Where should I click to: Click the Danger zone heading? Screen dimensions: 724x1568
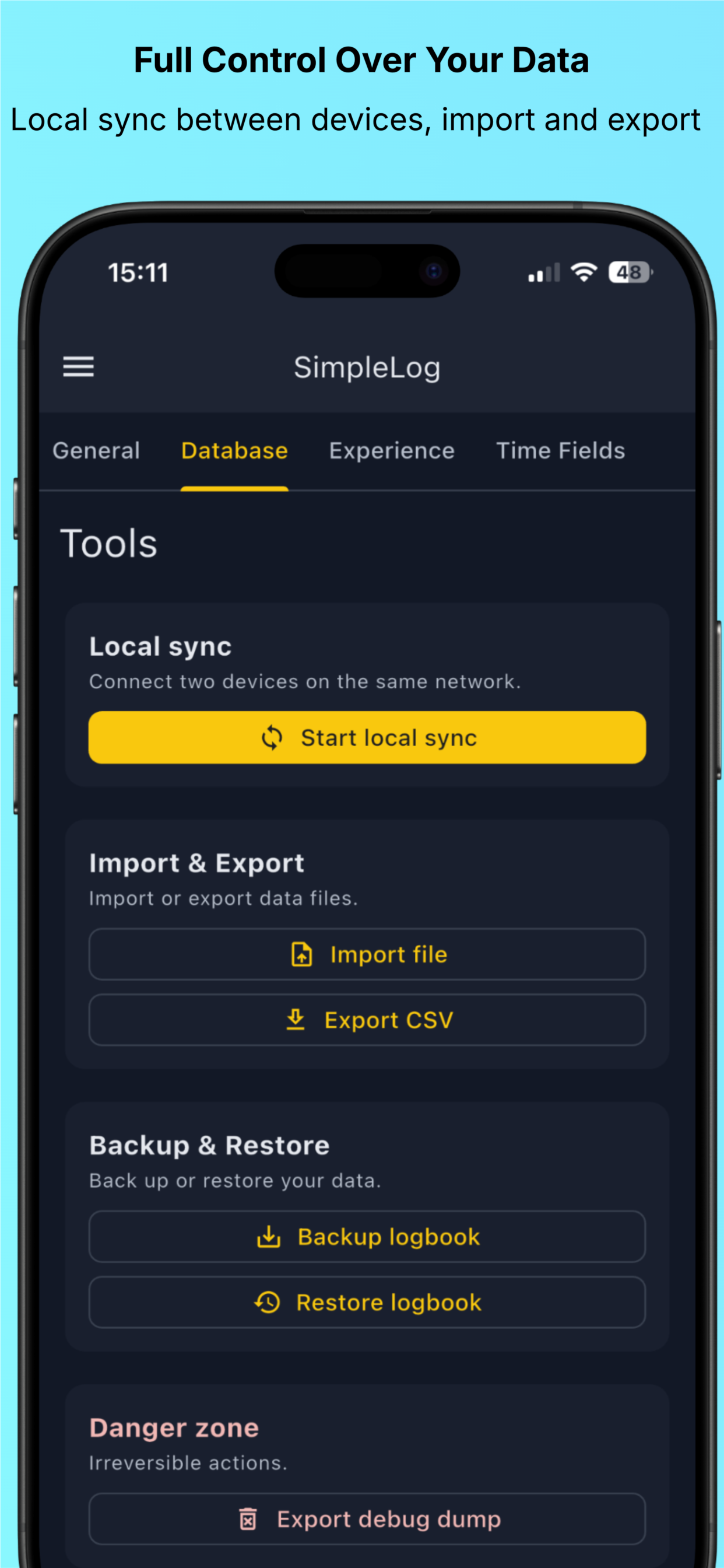pyautogui.click(x=174, y=1427)
